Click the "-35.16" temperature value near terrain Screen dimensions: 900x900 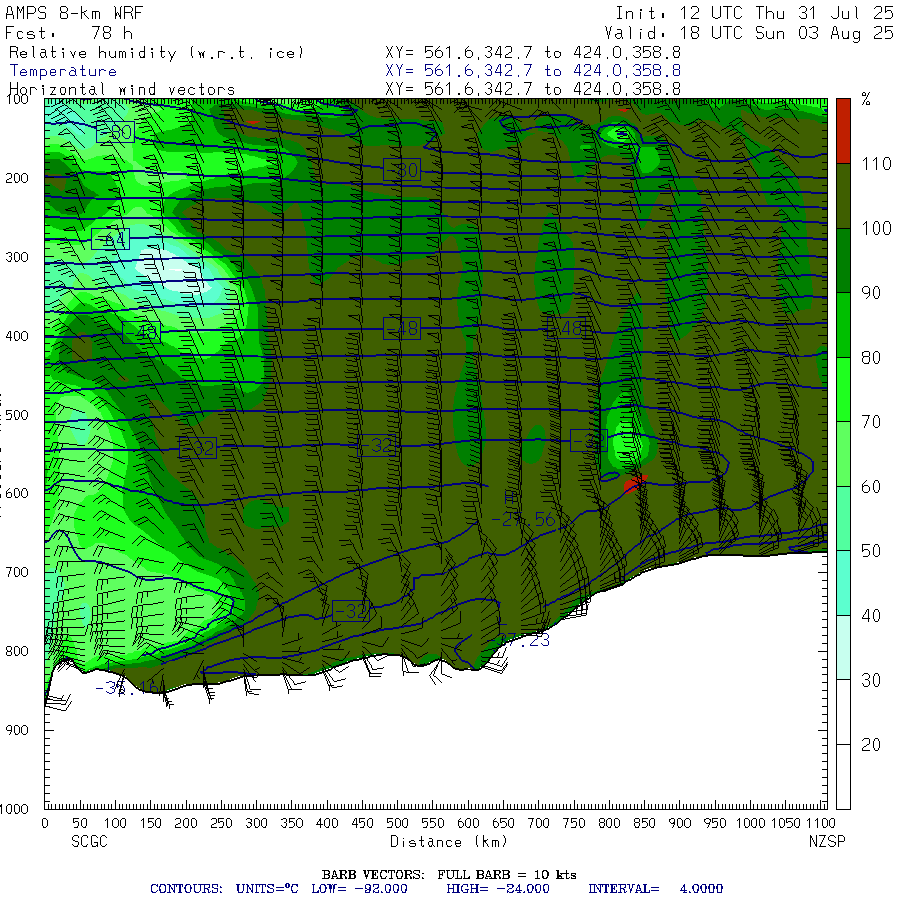coord(127,688)
